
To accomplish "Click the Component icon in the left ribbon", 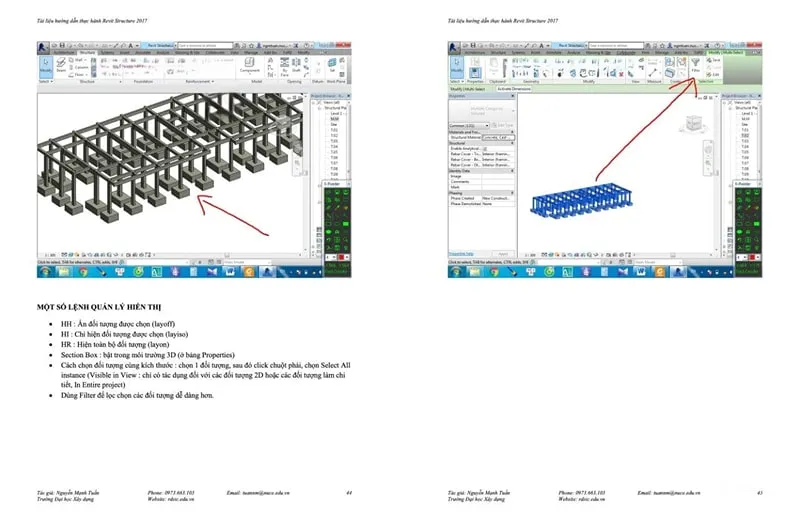I will pos(251,66).
